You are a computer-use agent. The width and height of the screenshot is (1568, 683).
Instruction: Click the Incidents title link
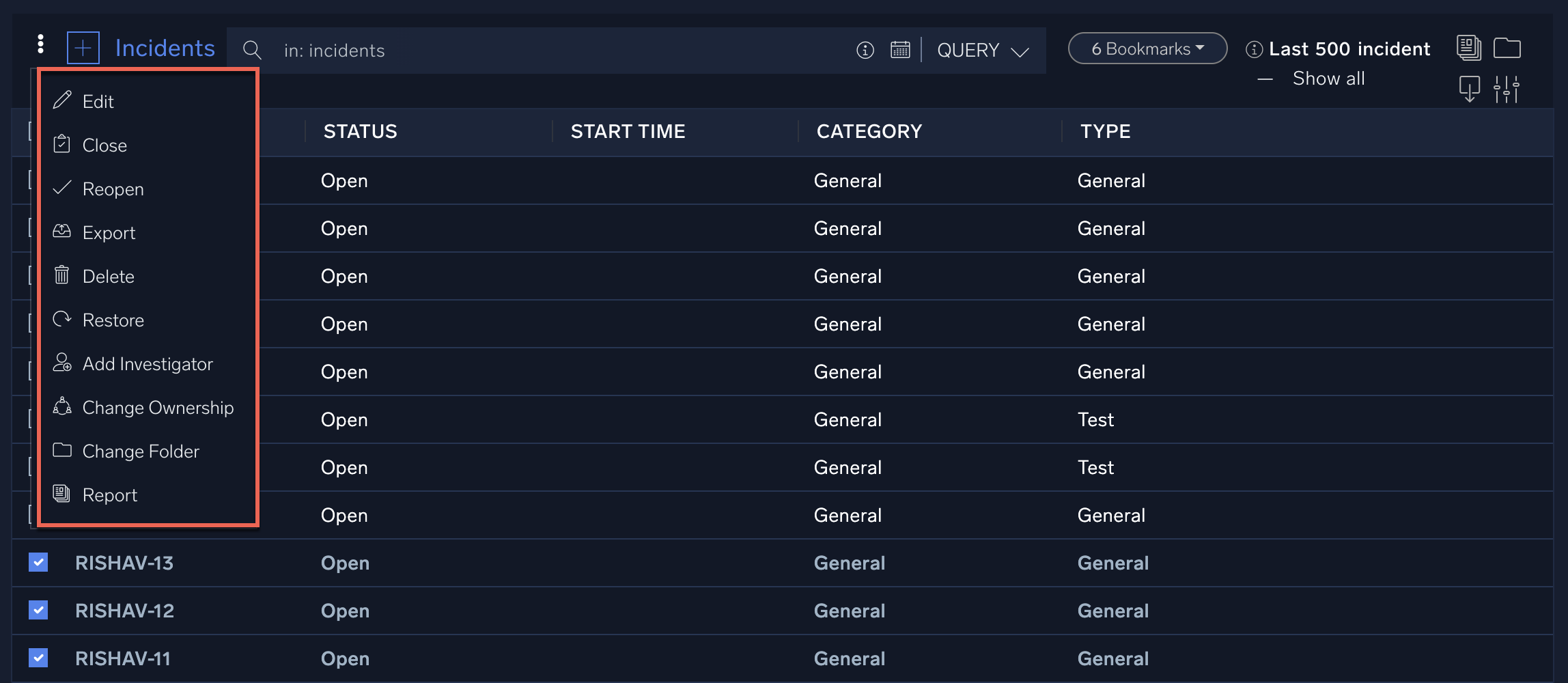[x=165, y=48]
